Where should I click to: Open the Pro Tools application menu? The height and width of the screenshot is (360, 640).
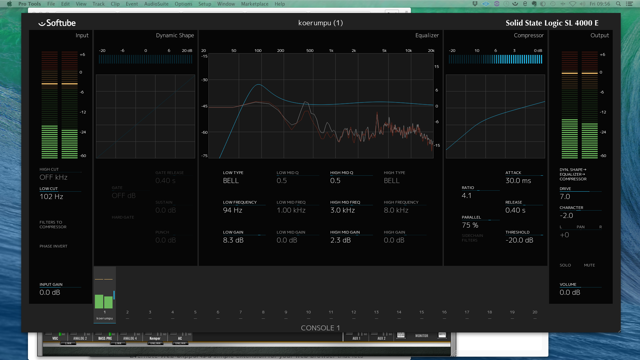point(29,4)
